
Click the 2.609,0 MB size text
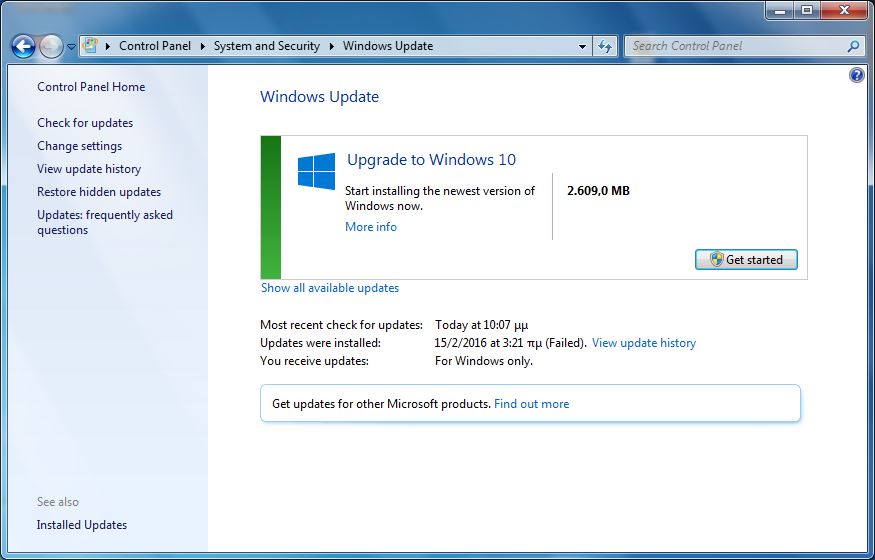pos(598,191)
